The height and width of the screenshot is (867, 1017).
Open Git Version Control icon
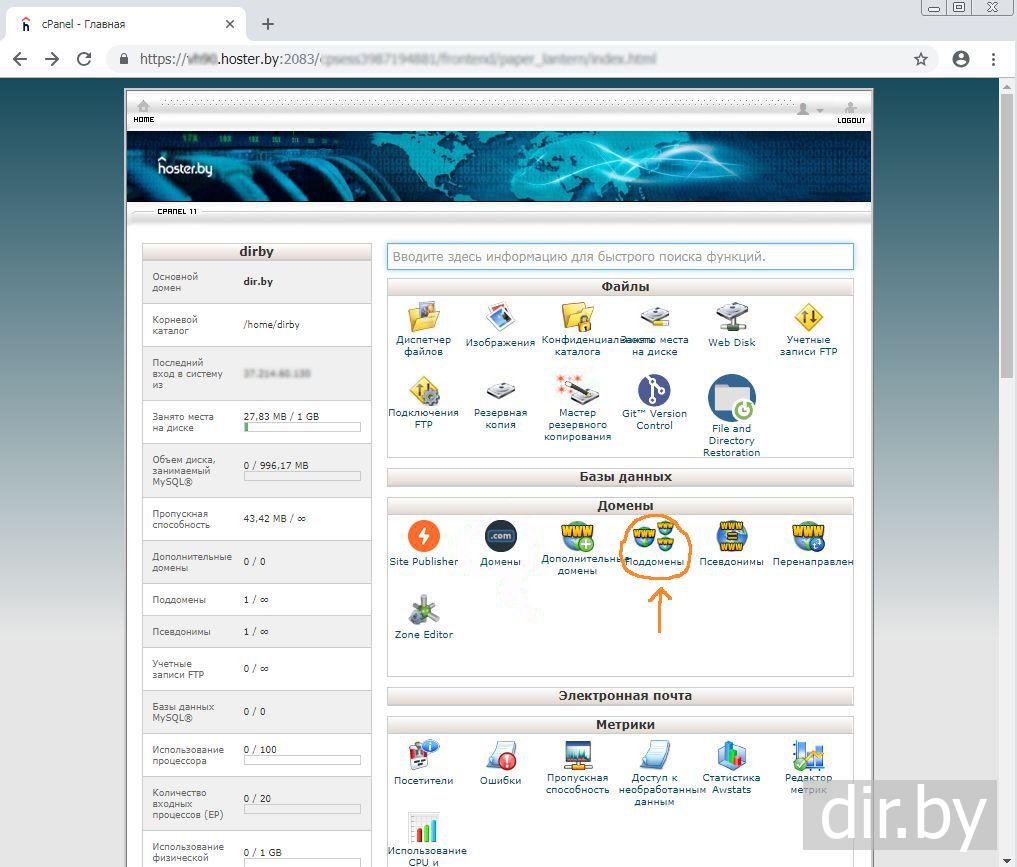654,390
